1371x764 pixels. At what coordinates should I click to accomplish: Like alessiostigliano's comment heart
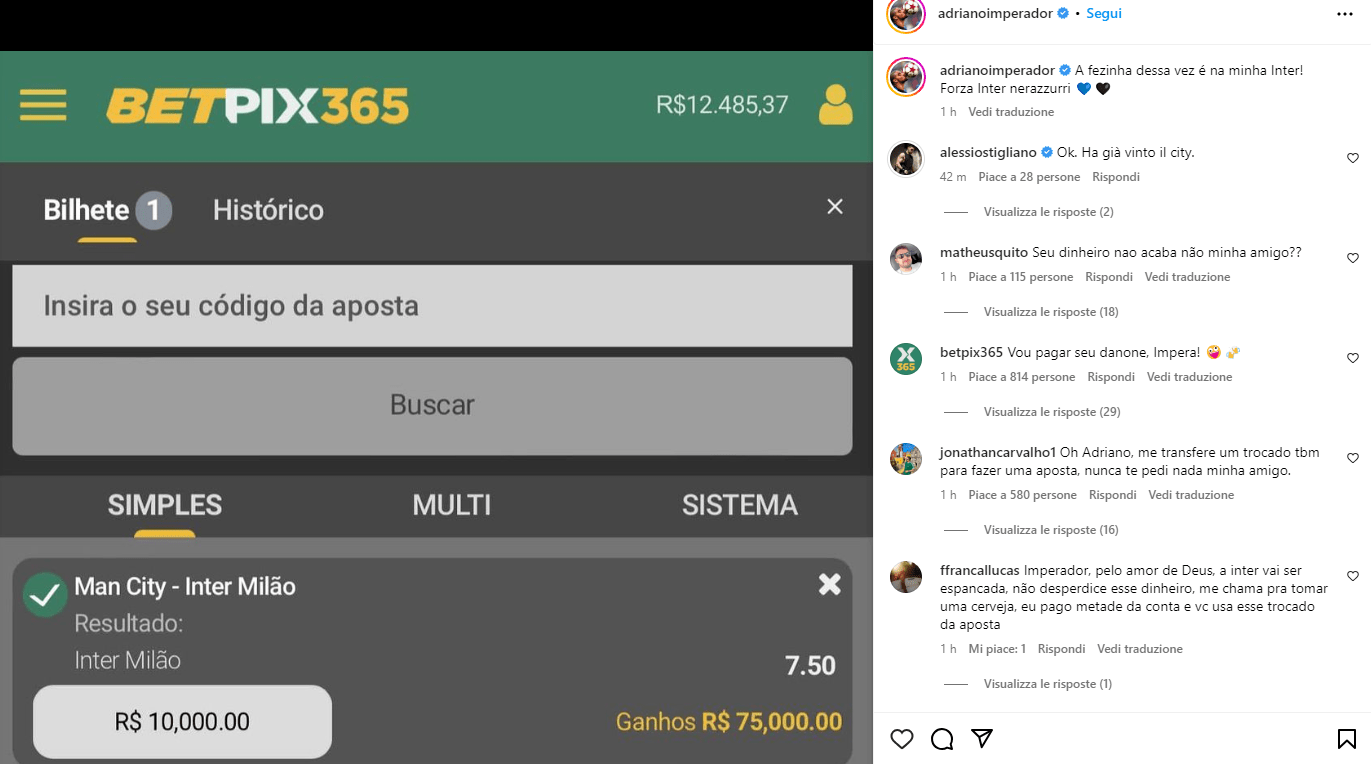click(x=1353, y=158)
